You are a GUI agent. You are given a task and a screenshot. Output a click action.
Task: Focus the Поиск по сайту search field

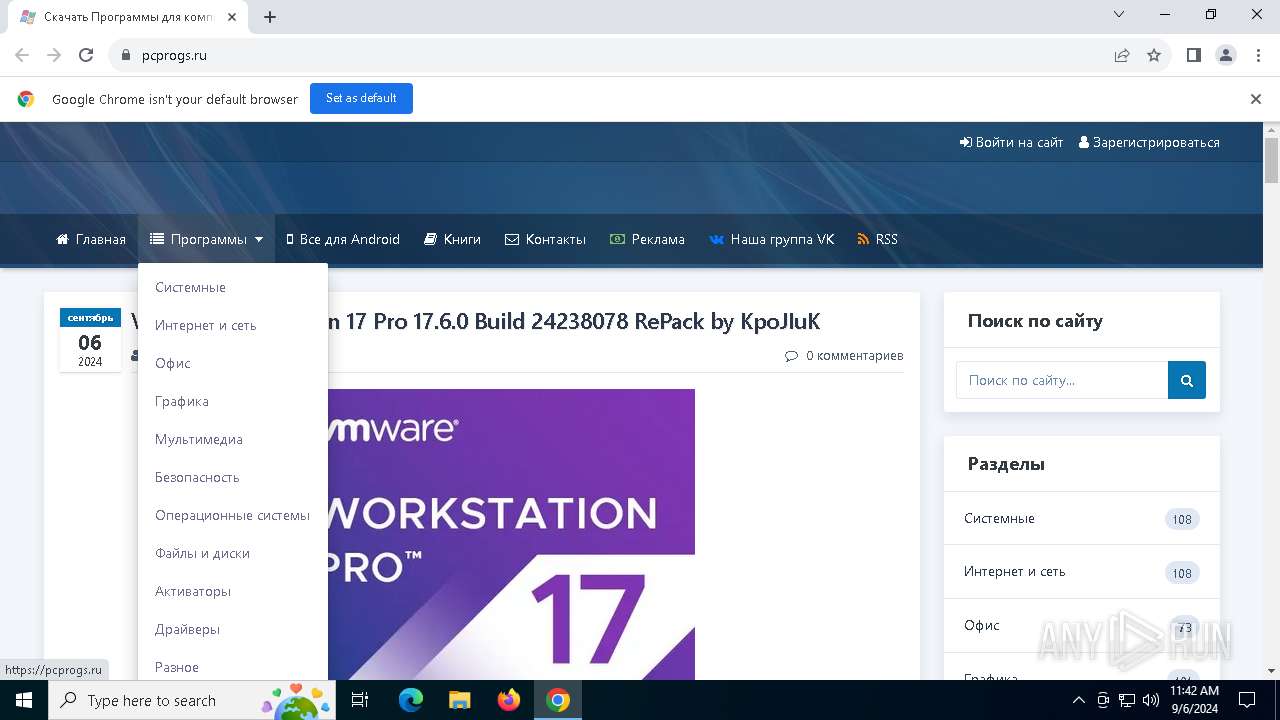(1062, 380)
